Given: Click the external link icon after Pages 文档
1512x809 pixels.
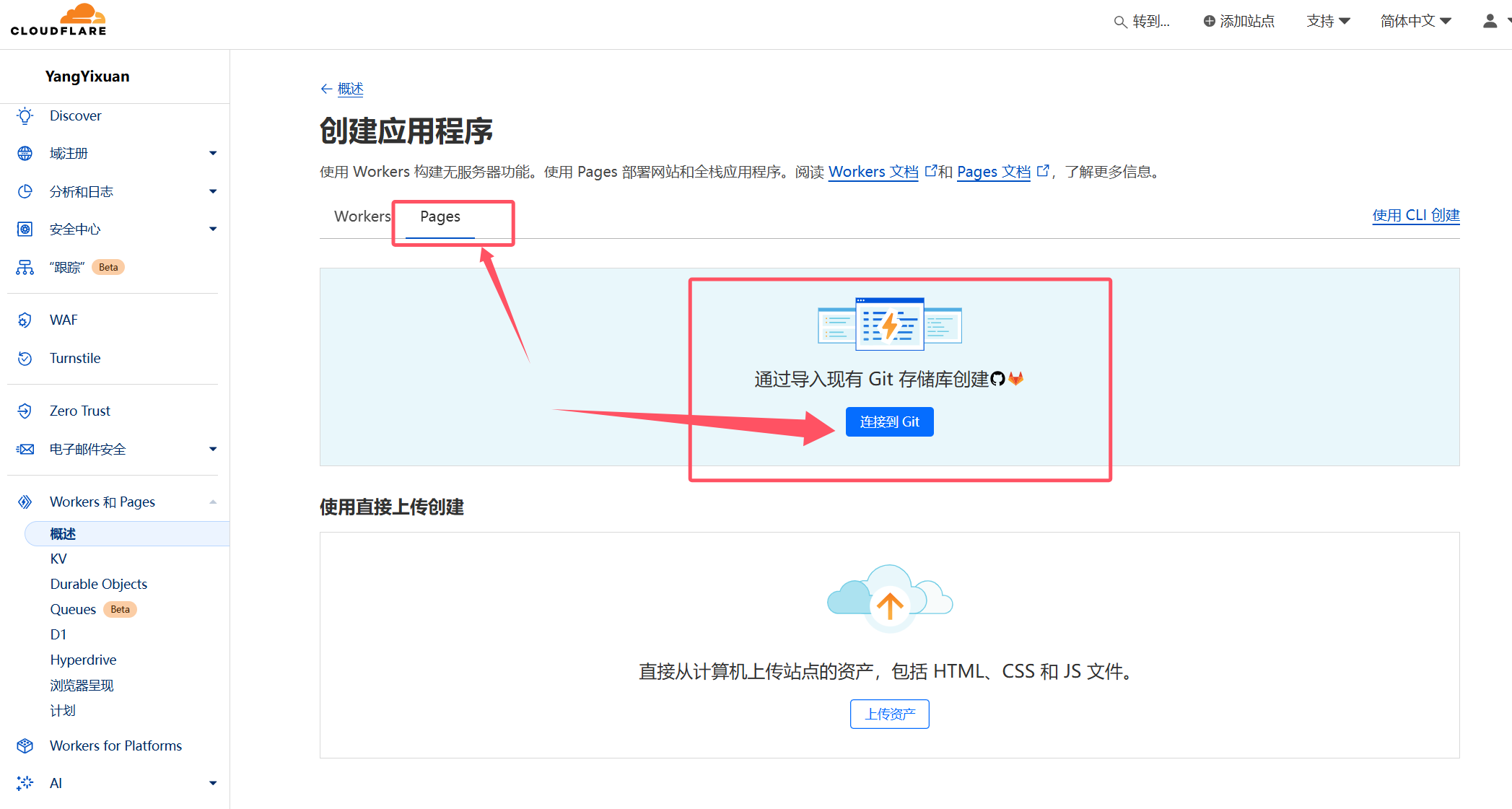Looking at the screenshot, I should [1042, 171].
